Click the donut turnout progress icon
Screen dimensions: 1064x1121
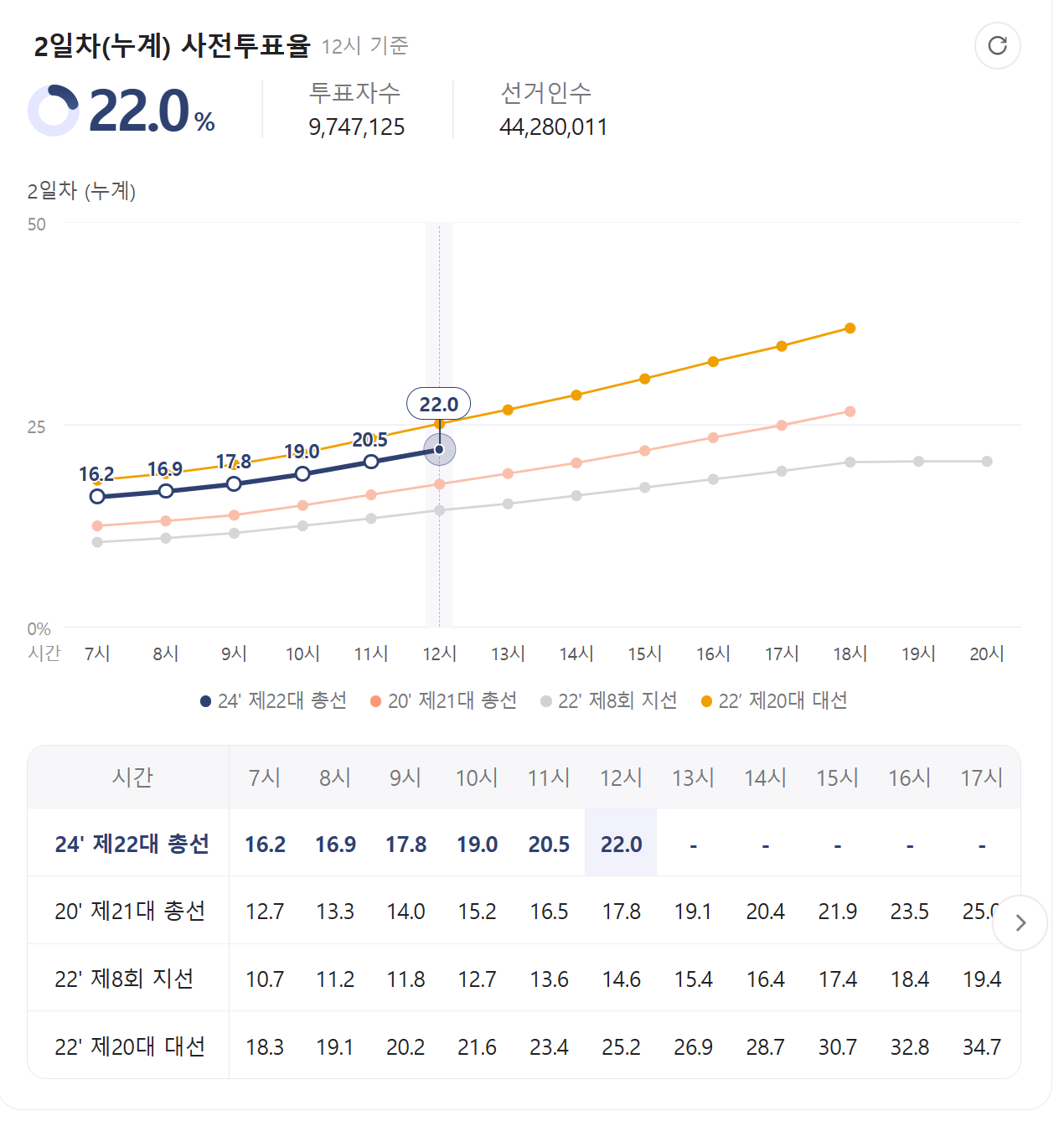(x=54, y=111)
